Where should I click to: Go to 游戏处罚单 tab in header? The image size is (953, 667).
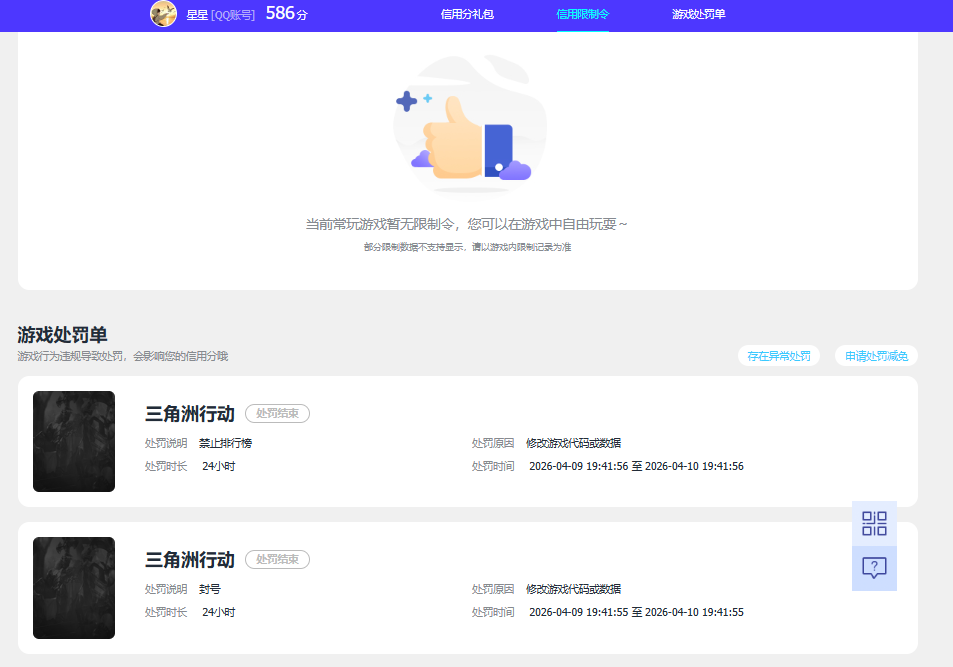[x=698, y=14]
